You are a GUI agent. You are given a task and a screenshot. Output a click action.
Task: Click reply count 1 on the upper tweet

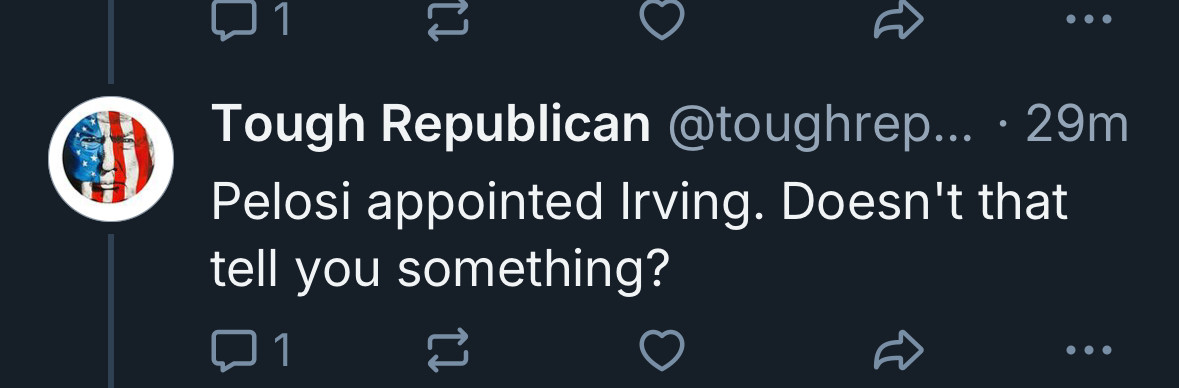(281, 20)
